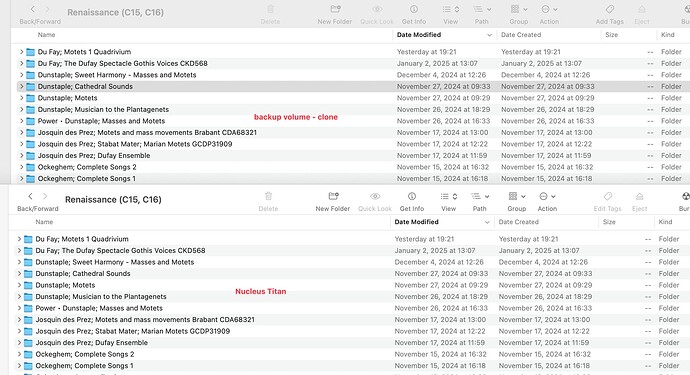690x375 pixels.
Task: Go back in Nucleus Titan window
Action: click(30, 196)
